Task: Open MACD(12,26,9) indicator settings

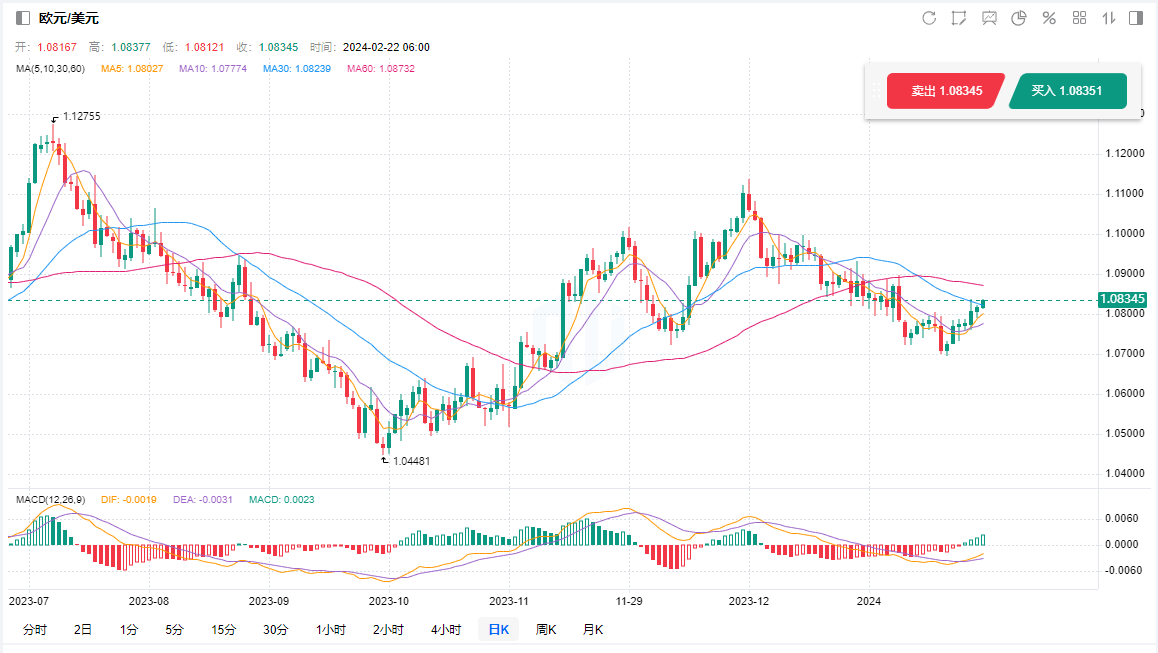Action: click(49, 499)
